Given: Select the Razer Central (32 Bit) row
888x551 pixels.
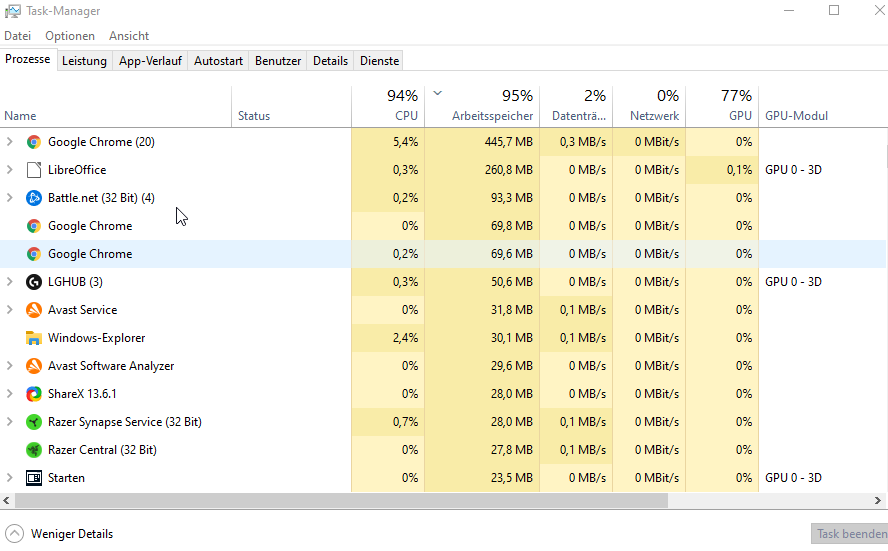Looking at the screenshot, I should pos(443,450).
